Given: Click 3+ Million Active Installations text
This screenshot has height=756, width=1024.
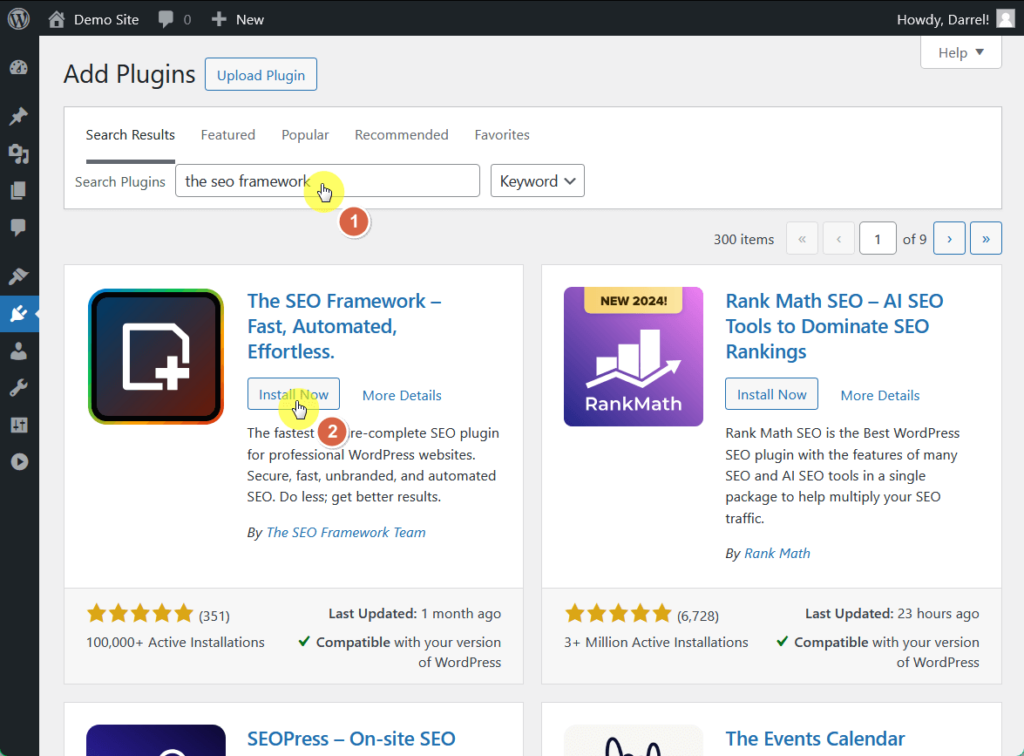Looking at the screenshot, I should pos(656,642).
